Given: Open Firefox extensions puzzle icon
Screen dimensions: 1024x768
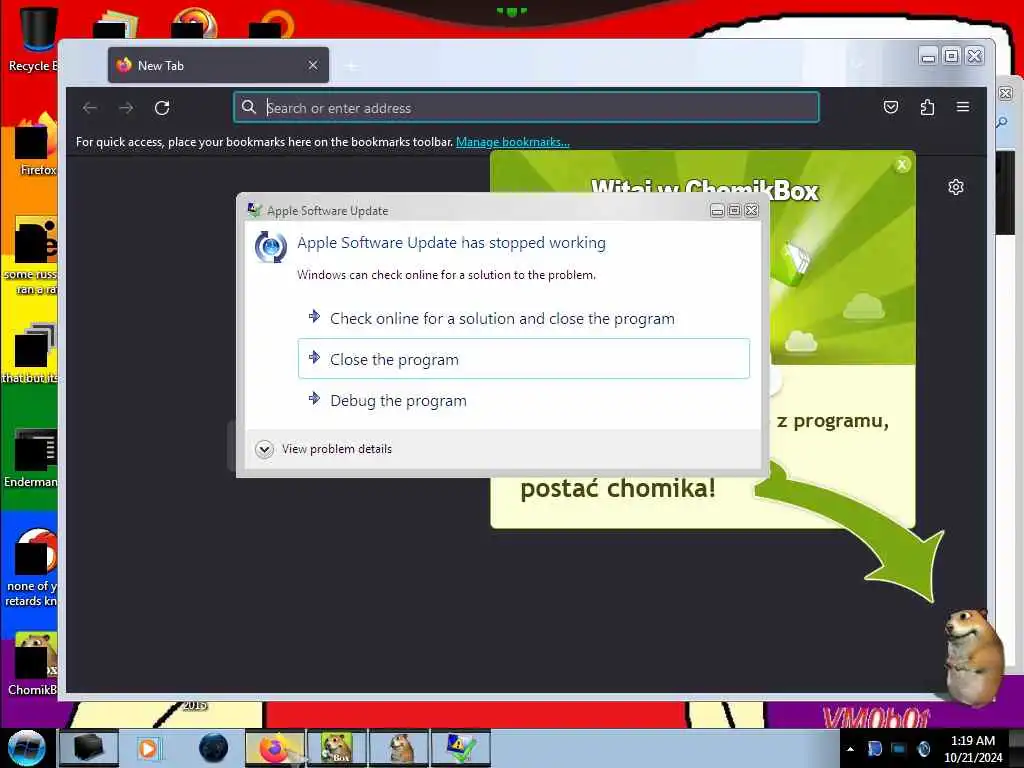Looking at the screenshot, I should point(927,107).
